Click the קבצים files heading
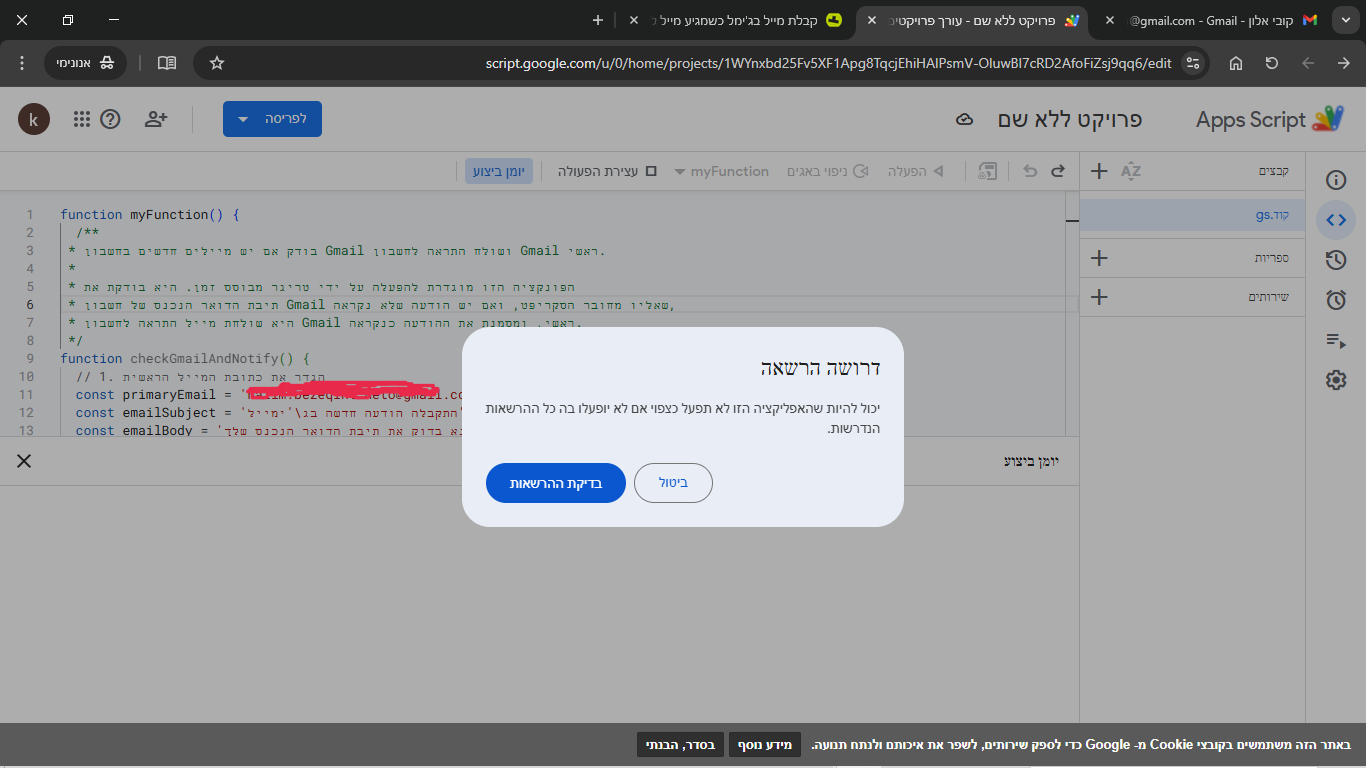Screen dimensions: 1366x768 (1273, 171)
